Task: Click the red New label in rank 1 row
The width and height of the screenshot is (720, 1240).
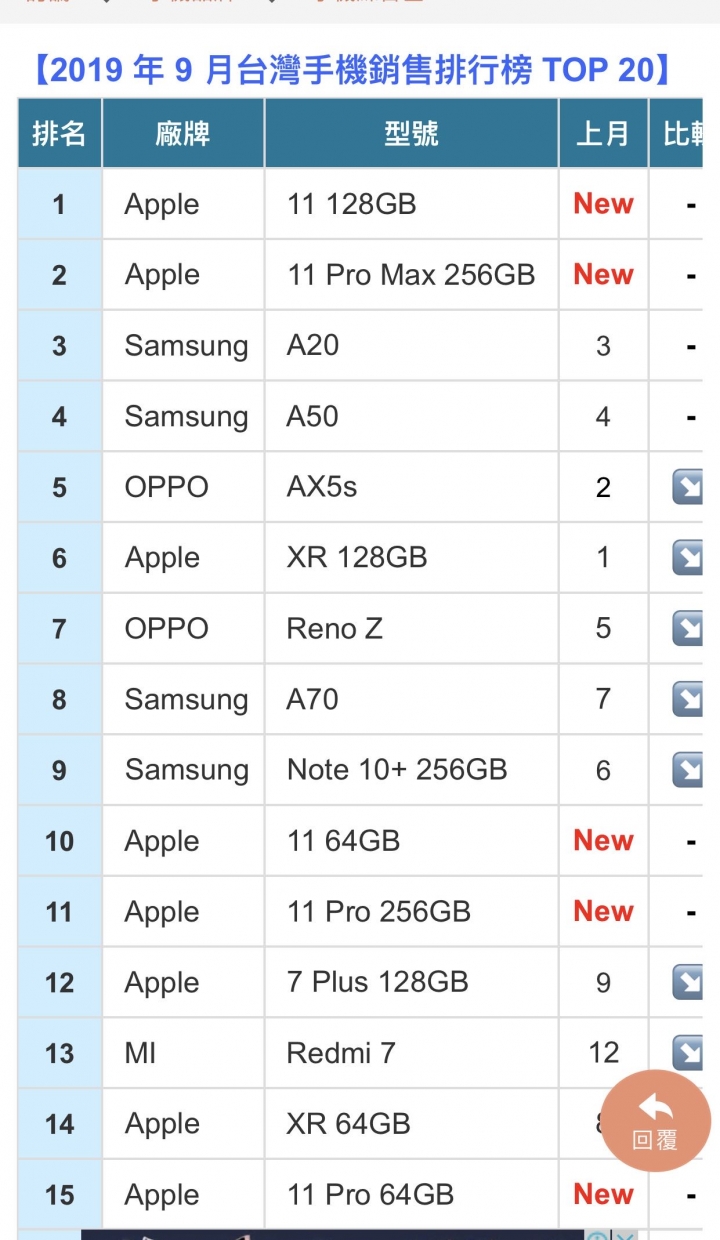Action: coord(603,204)
